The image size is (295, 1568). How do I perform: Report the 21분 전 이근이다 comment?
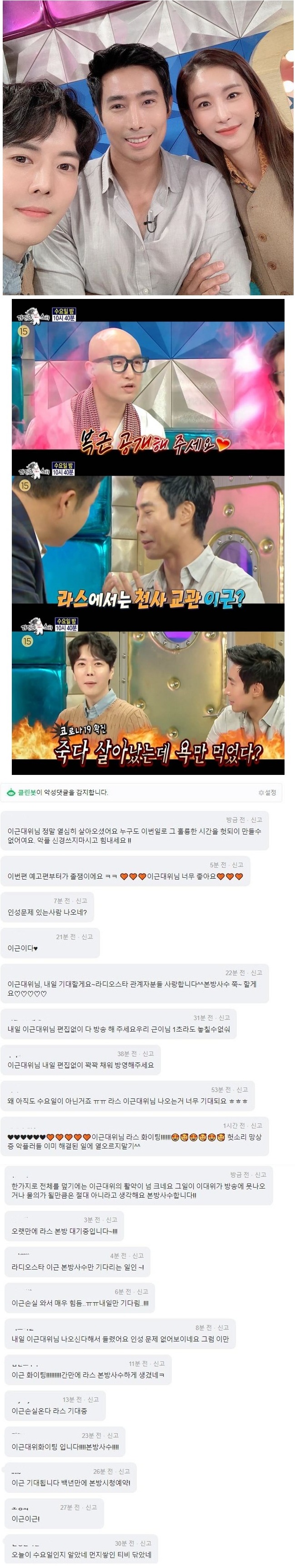pyautogui.click(x=87, y=937)
